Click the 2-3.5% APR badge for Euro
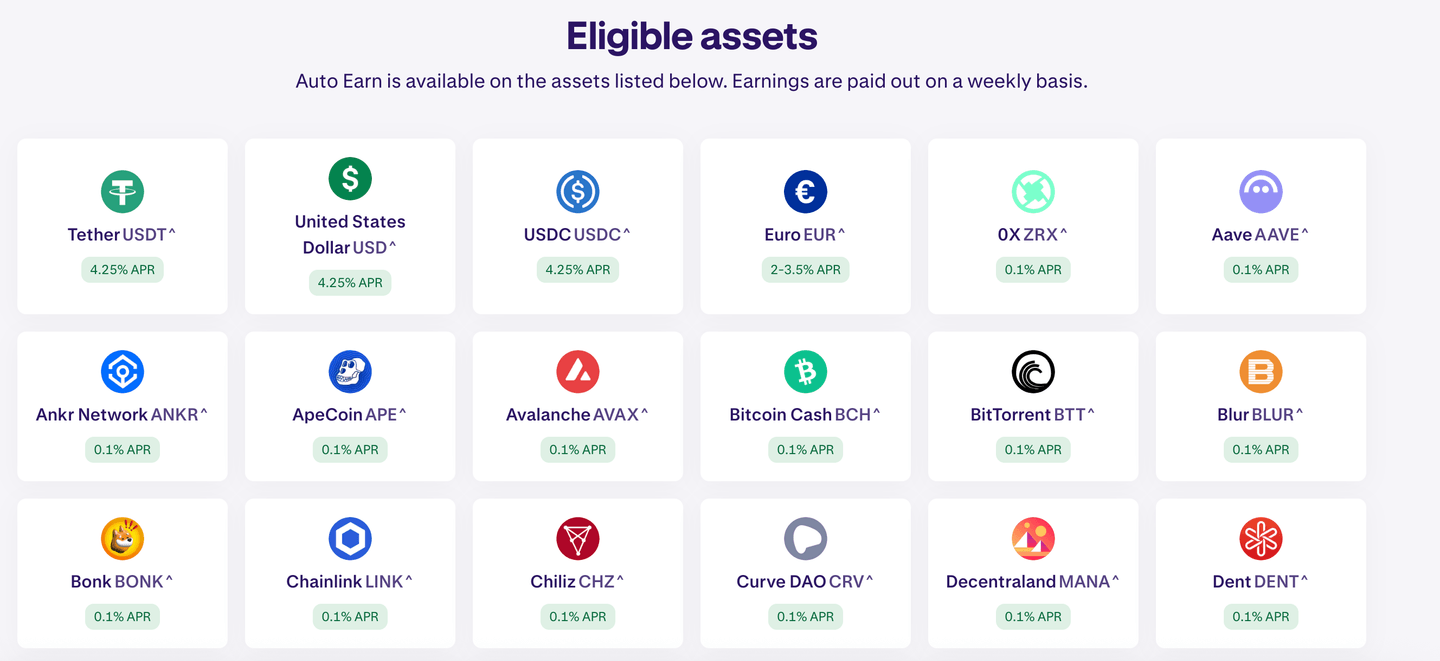The height and width of the screenshot is (661, 1440). [x=805, y=270]
